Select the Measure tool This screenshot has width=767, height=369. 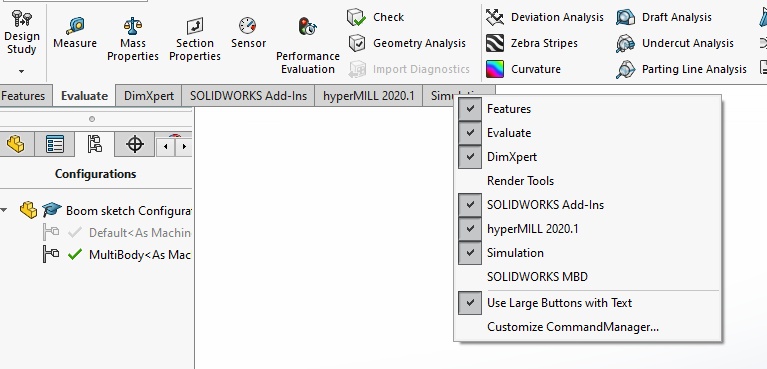click(75, 33)
